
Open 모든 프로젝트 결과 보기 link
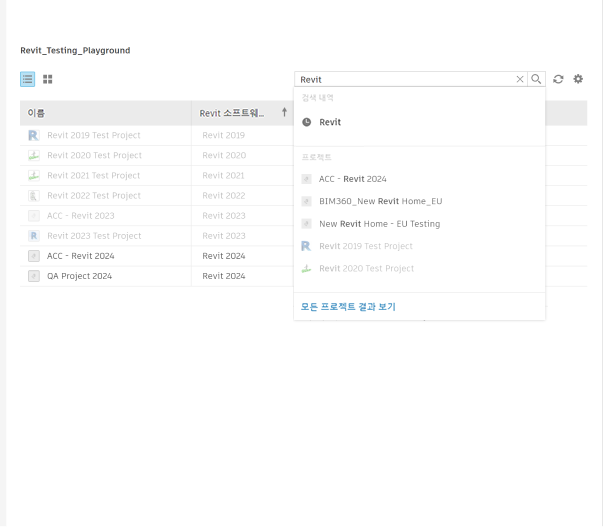click(x=348, y=307)
